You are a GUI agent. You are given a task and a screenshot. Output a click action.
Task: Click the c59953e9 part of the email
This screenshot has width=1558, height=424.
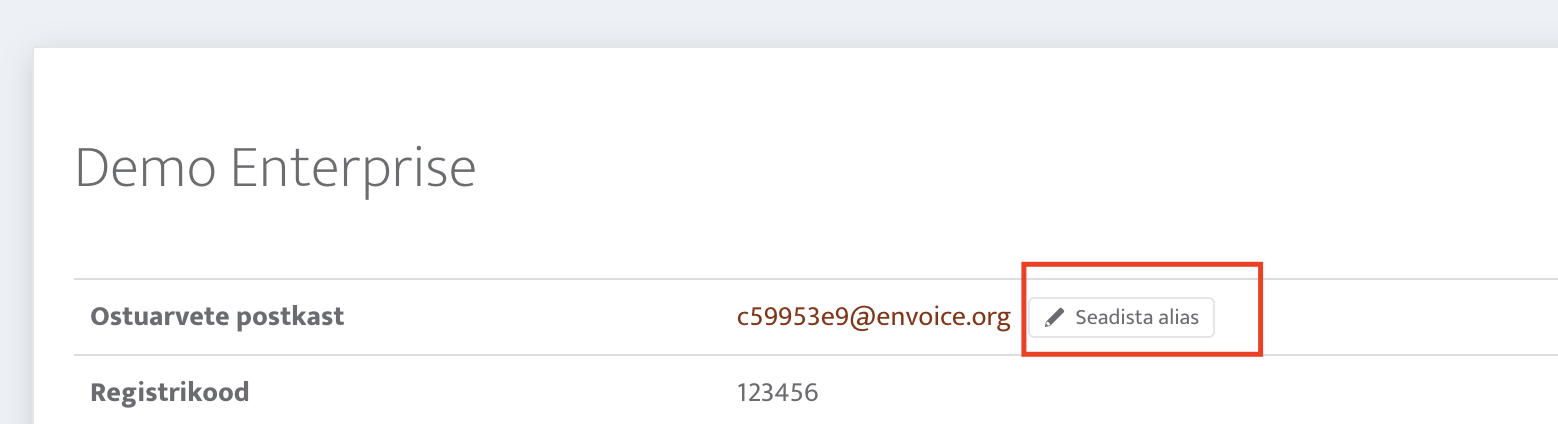tap(793, 318)
